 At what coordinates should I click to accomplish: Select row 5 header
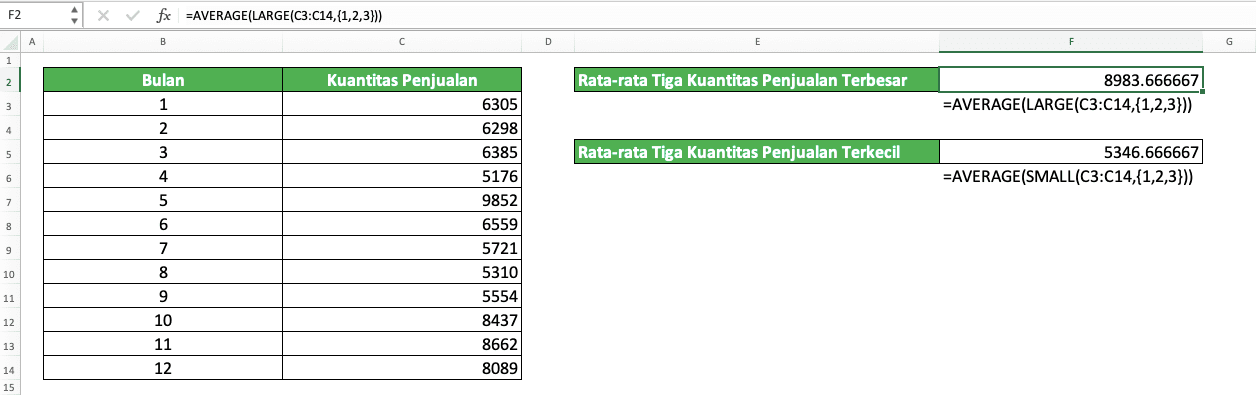coord(9,153)
